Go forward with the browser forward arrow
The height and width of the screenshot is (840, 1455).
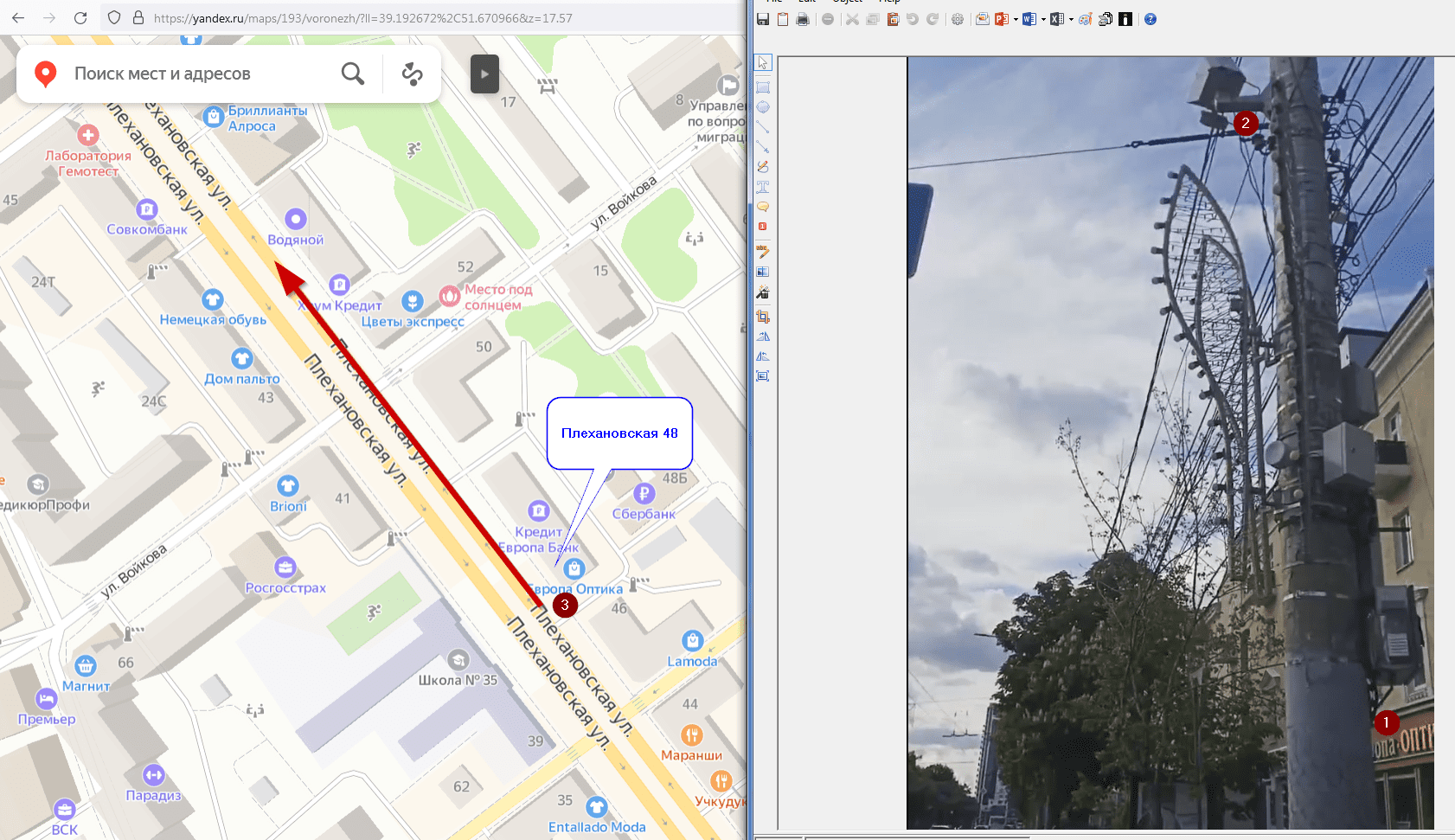(x=49, y=17)
